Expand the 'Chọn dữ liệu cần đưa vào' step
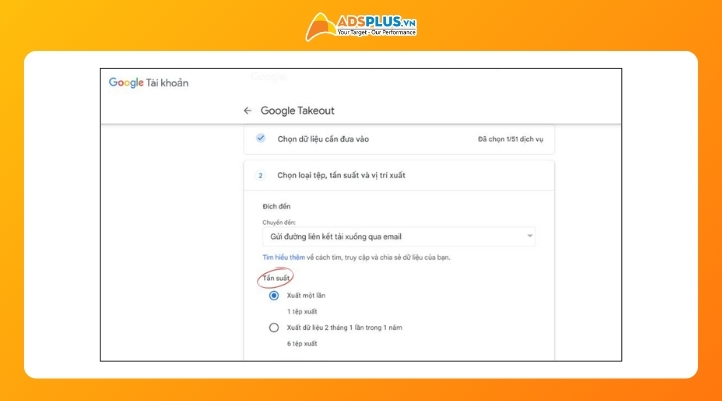Viewport: 722px width, 401px height. 399,139
